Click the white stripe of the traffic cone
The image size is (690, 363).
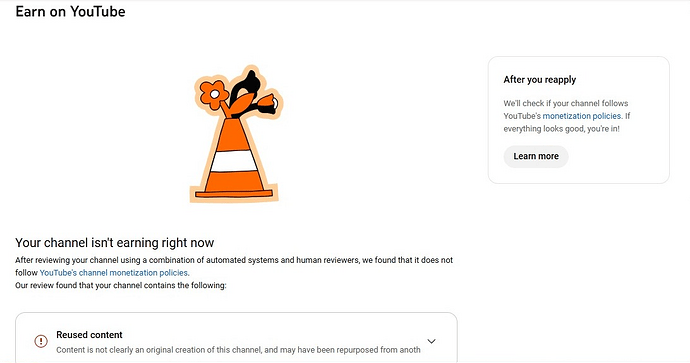point(234,161)
